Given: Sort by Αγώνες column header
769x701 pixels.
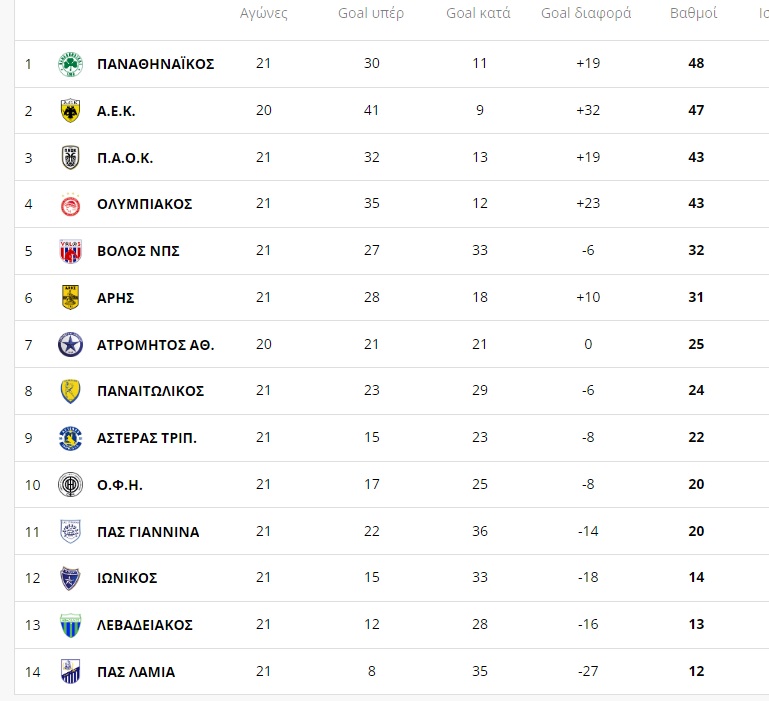Looking at the screenshot, I should 263,13.
